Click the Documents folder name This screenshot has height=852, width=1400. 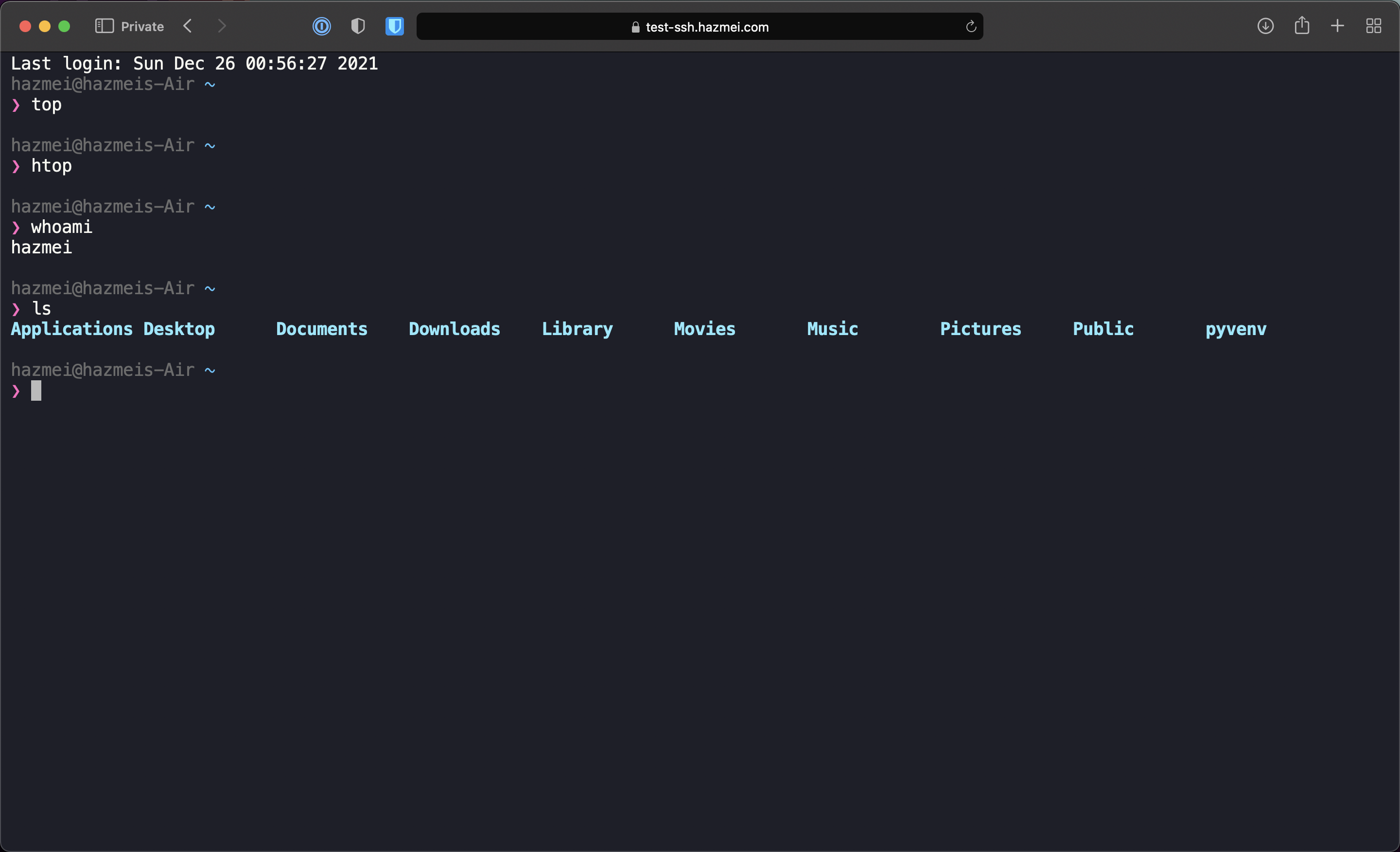[x=322, y=329]
